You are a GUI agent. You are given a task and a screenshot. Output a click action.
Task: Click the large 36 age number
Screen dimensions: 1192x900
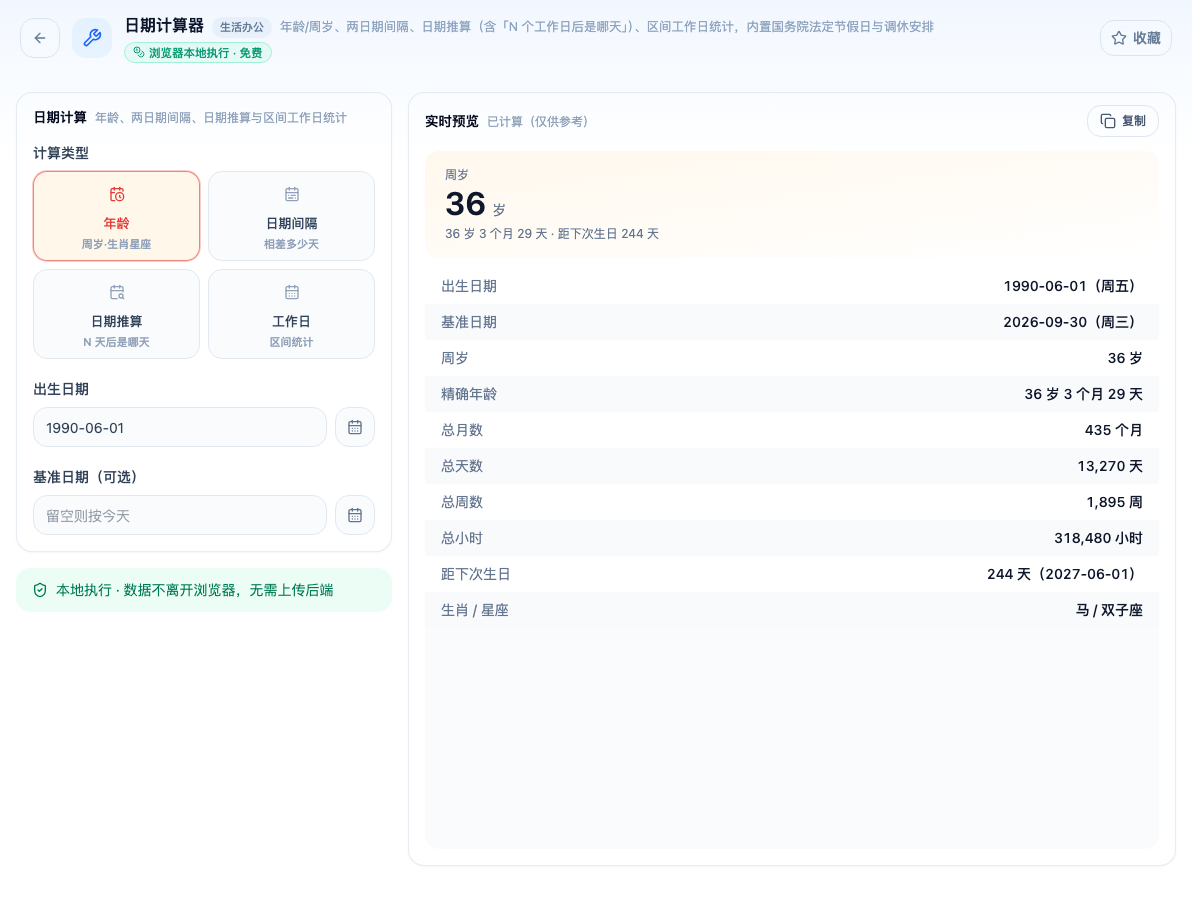(465, 204)
